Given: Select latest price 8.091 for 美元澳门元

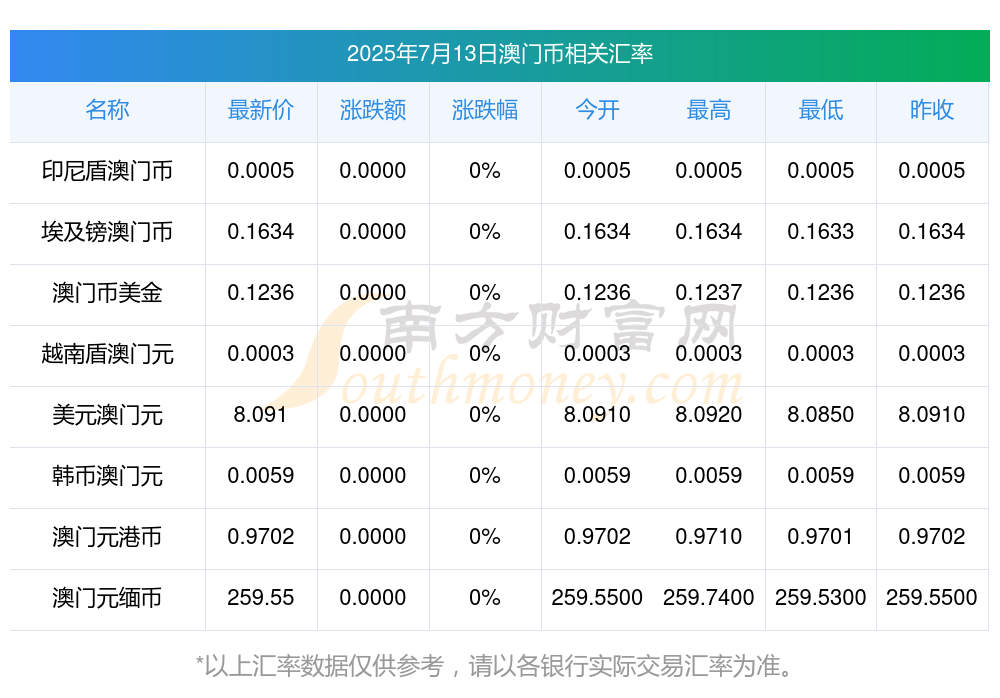Looking at the screenshot, I should 260,415.
